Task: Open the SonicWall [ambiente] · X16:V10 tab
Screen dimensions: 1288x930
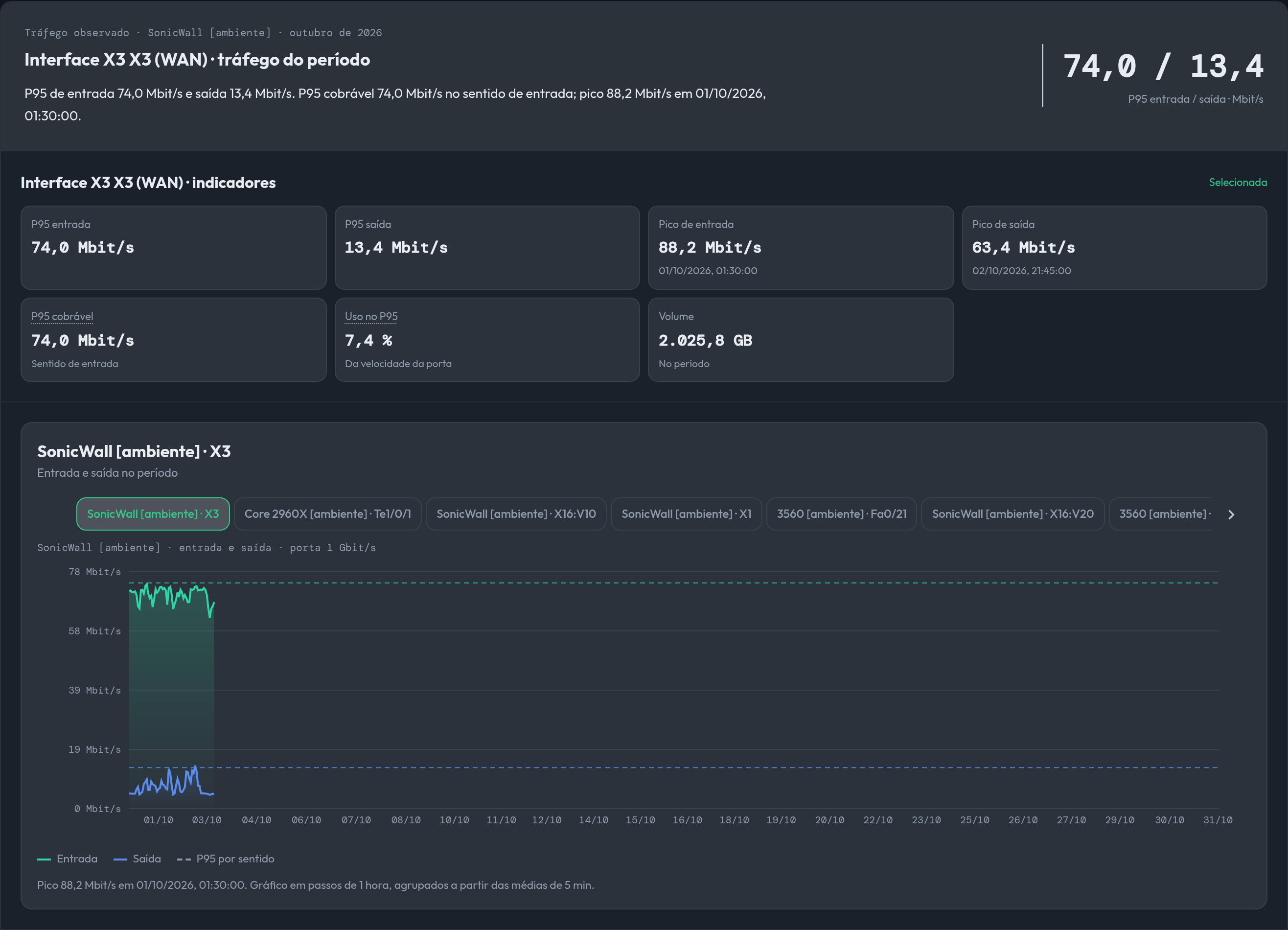Action: point(516,513)
